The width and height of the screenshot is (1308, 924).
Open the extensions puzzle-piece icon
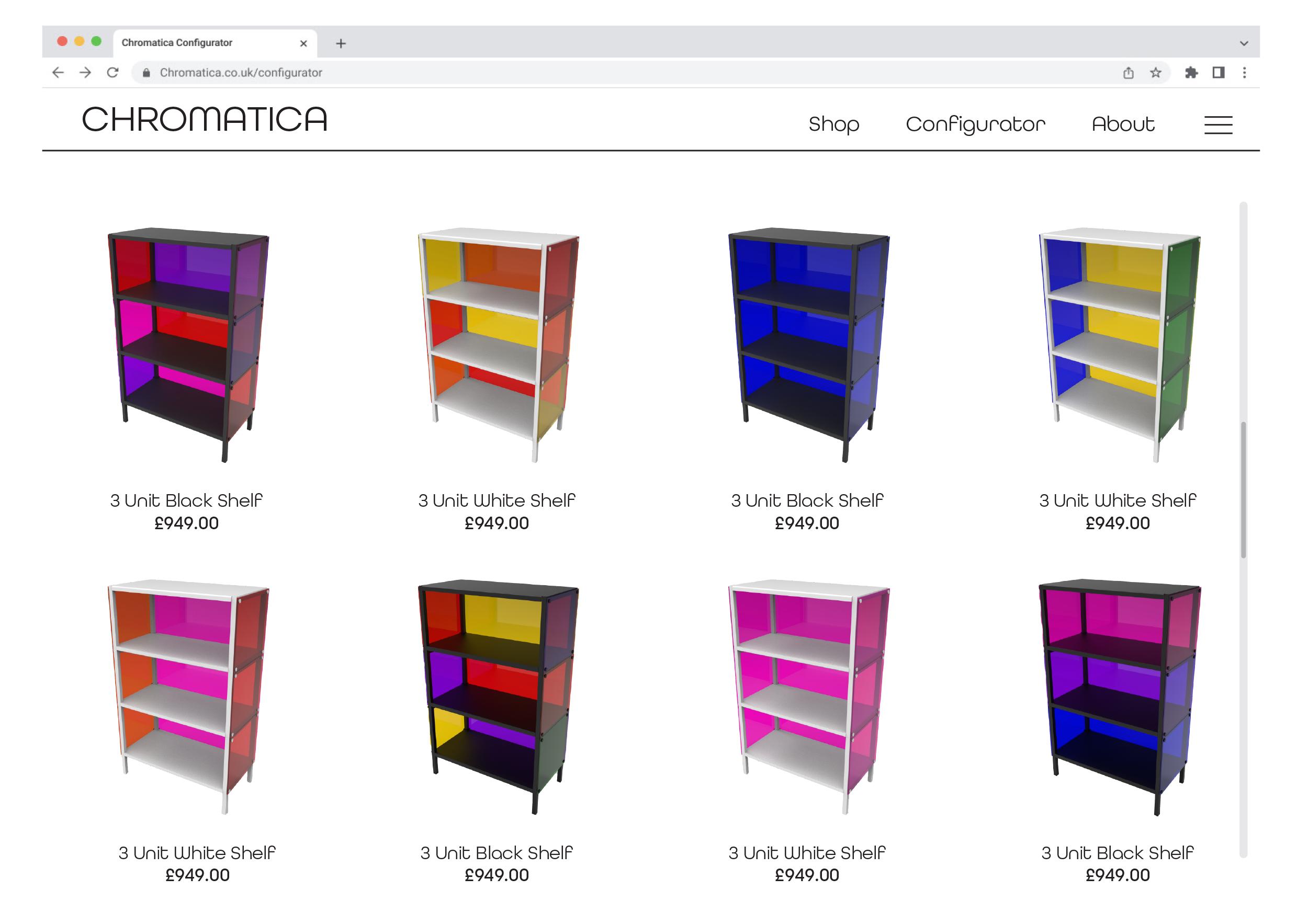(x=1191, y=72)
